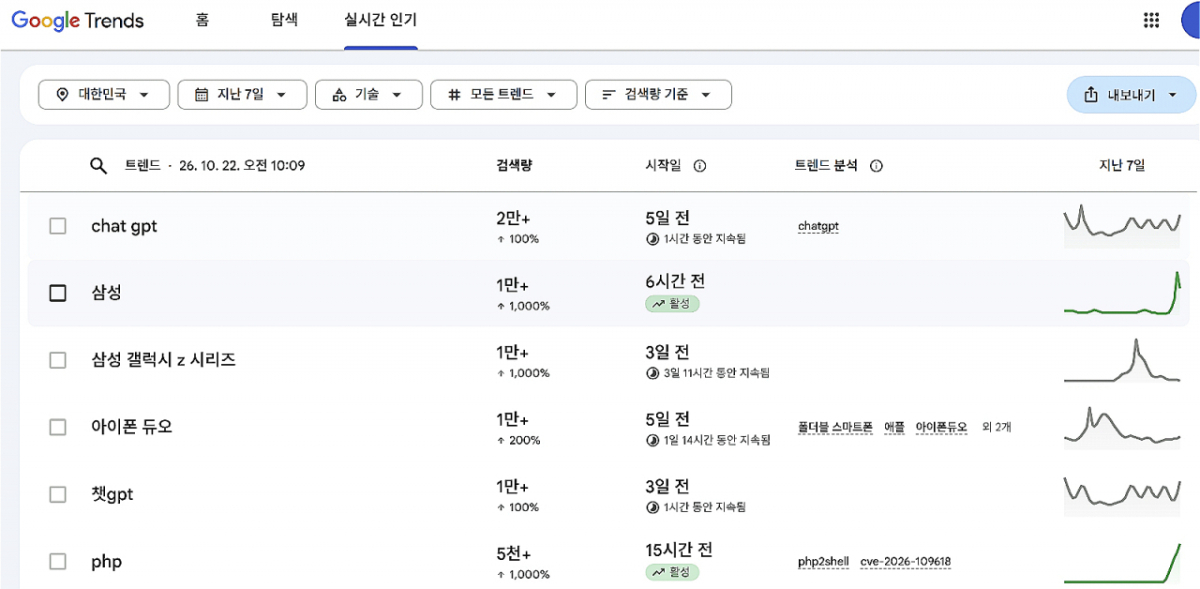Open the 내보내기 export dropdown

pos(1131,95)
